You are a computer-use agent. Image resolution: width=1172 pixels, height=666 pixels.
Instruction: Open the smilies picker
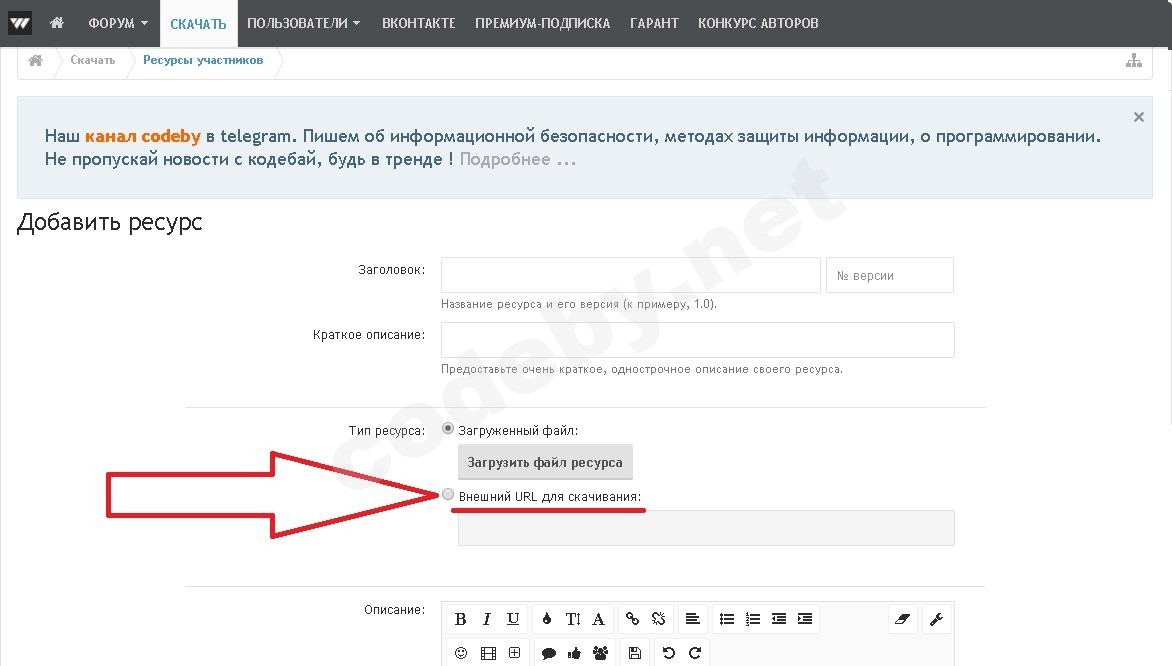point(461,653)
